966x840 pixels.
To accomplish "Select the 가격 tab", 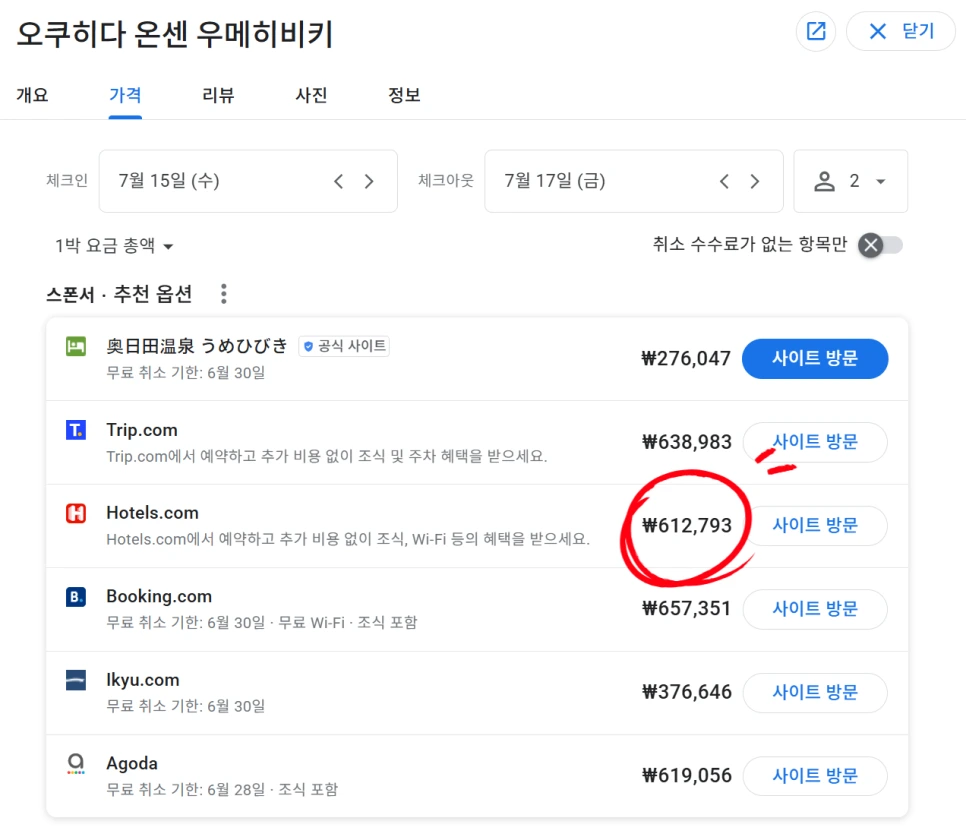I will pyautogui.click(x=125, y=95).
